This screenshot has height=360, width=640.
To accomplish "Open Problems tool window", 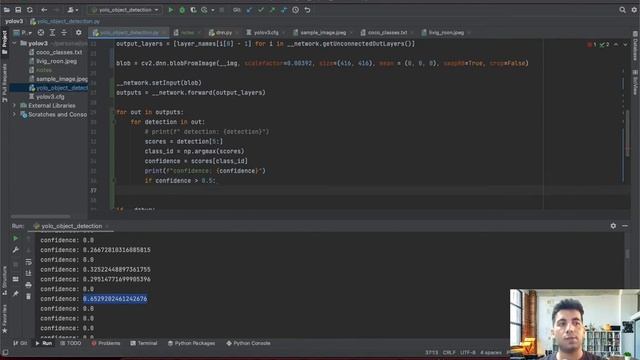I will click(106, 343).
